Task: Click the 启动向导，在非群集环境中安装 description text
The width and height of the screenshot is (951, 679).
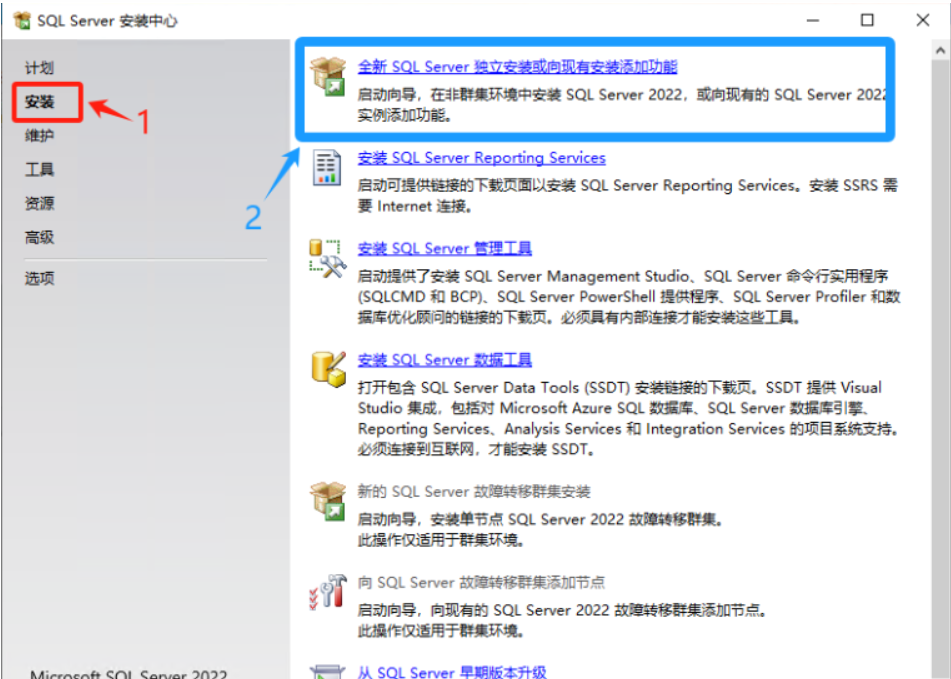Action: coord(622,105)
